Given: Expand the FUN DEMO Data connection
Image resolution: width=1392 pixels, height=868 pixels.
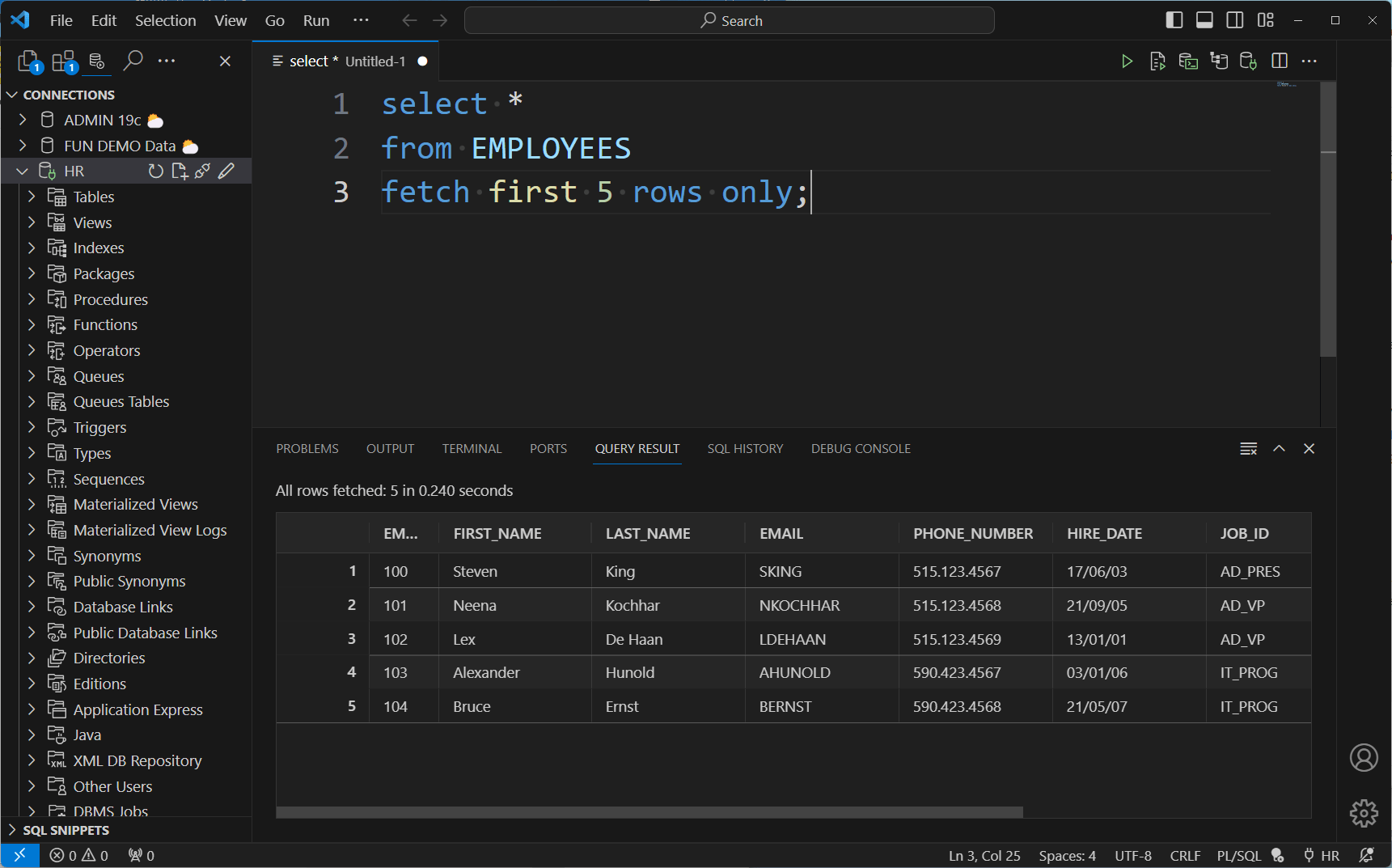Looking at the screenshot, I should [x=23, y=146].
